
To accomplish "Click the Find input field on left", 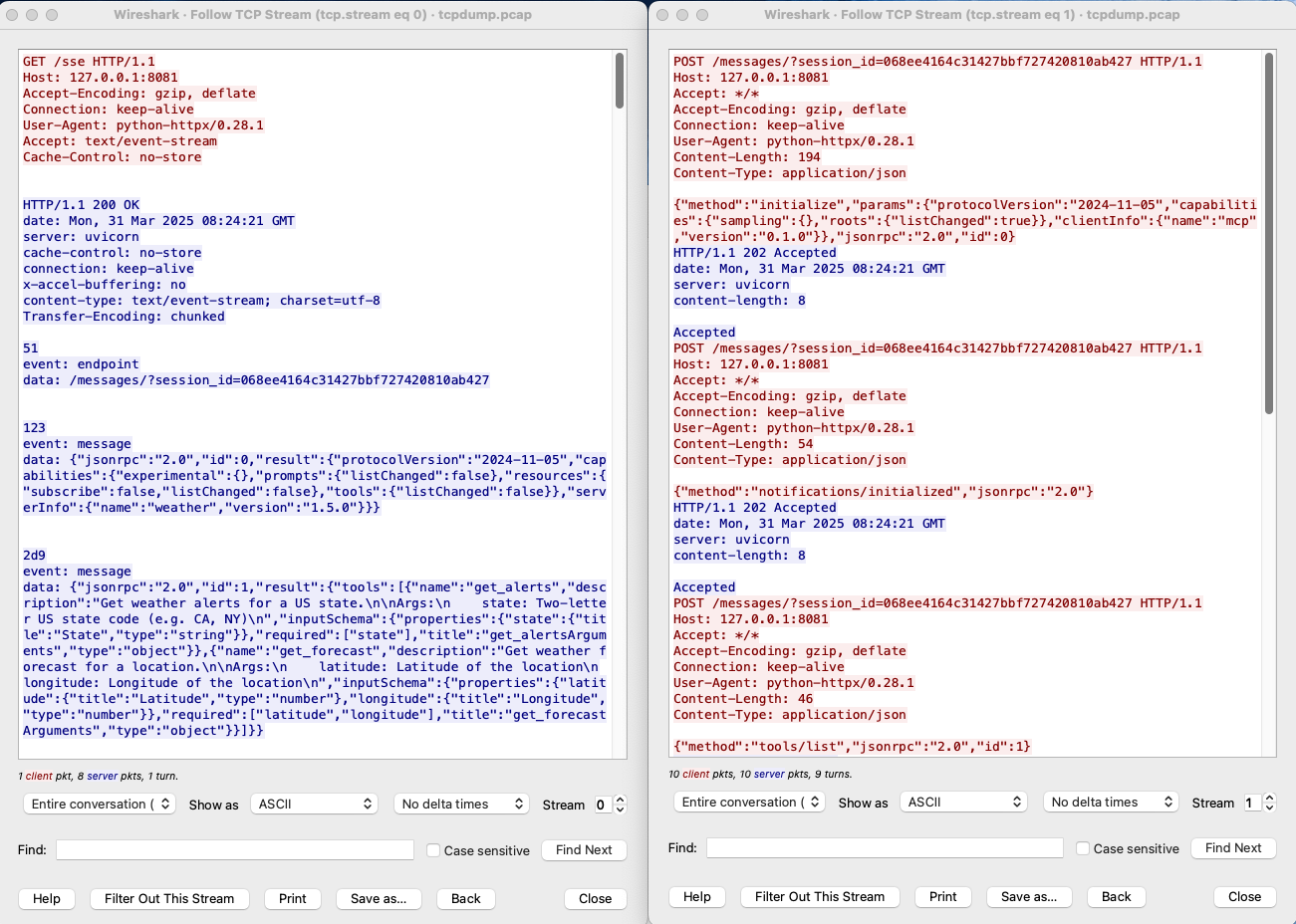I will click(235, 849).
